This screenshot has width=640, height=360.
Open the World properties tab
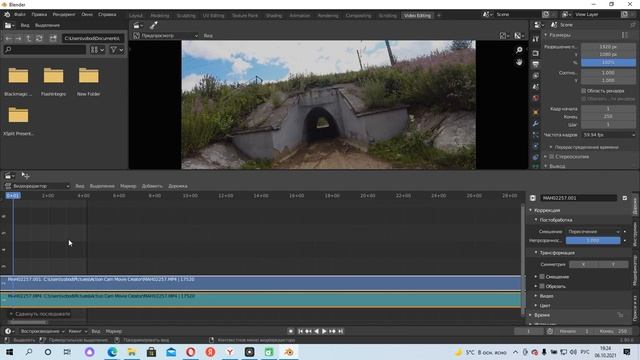536,98
